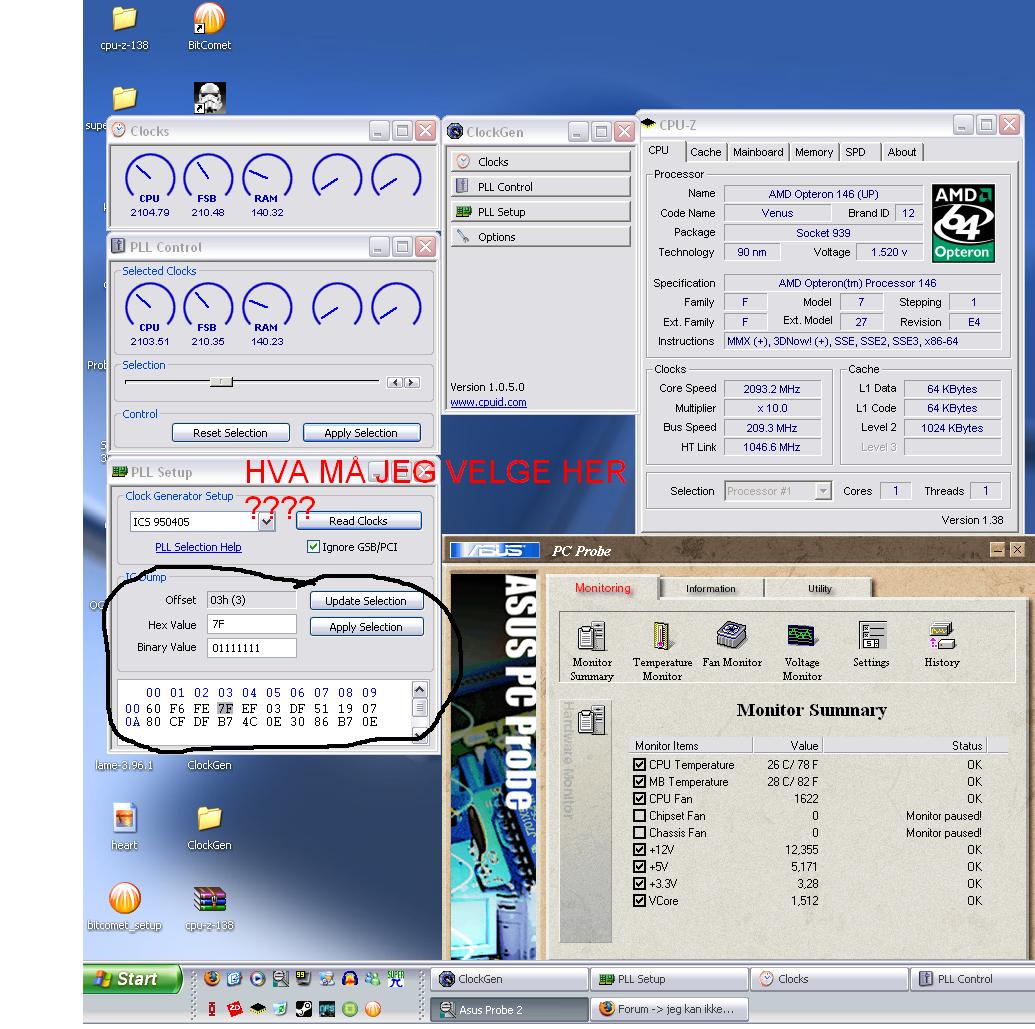Uncheck CPU Fan monitor item
This screenshot has width=1035, height=1029.
coord(639,799)
